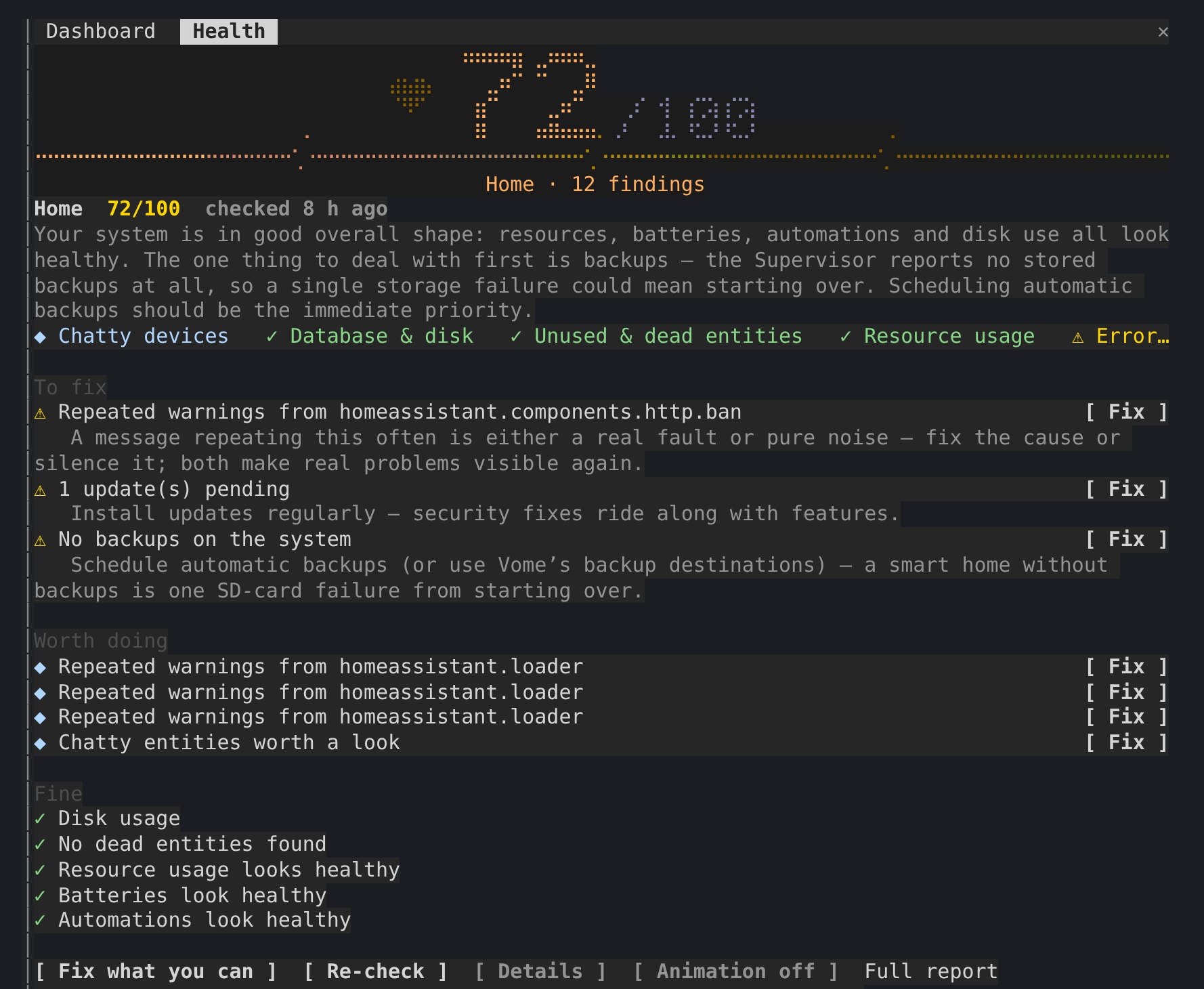
Task: Click the warning icon beside http.ban warnings
Action: coord(41,413)
